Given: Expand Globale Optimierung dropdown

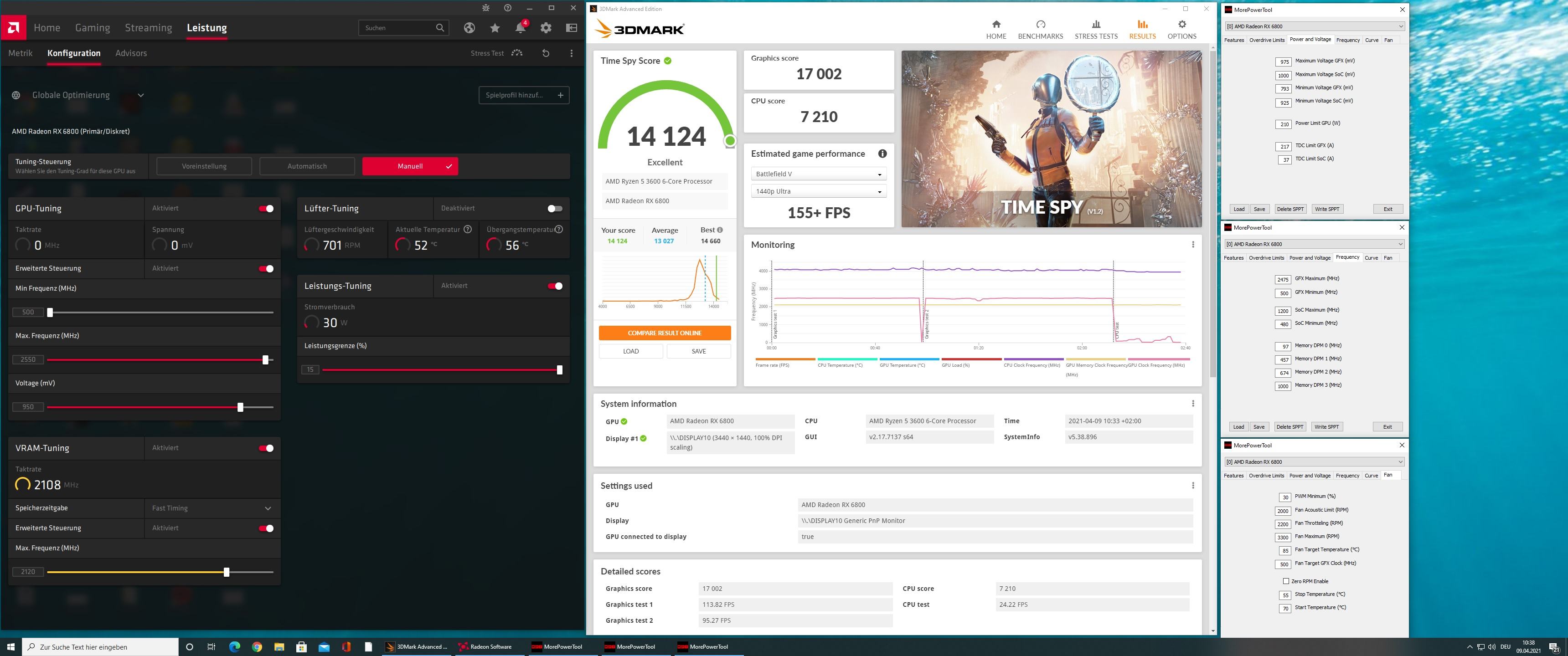Looking at the screenshot, I should 140,96.
